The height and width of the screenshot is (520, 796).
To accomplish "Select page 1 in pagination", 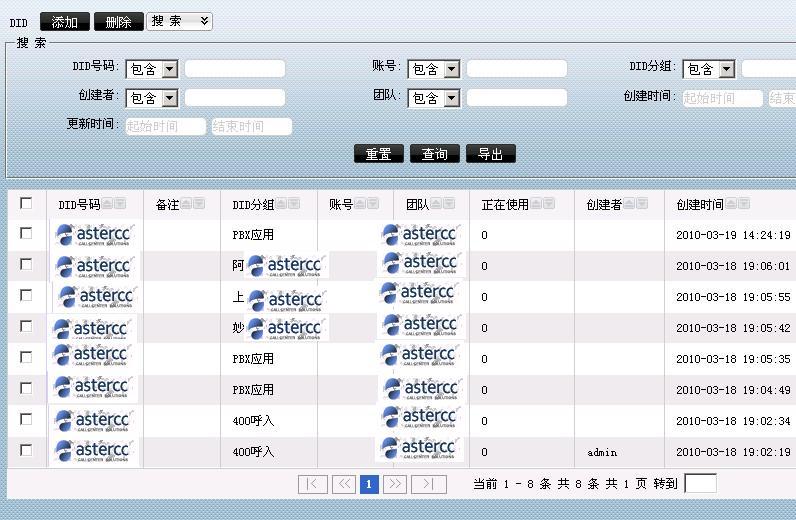I will [369, 484].
